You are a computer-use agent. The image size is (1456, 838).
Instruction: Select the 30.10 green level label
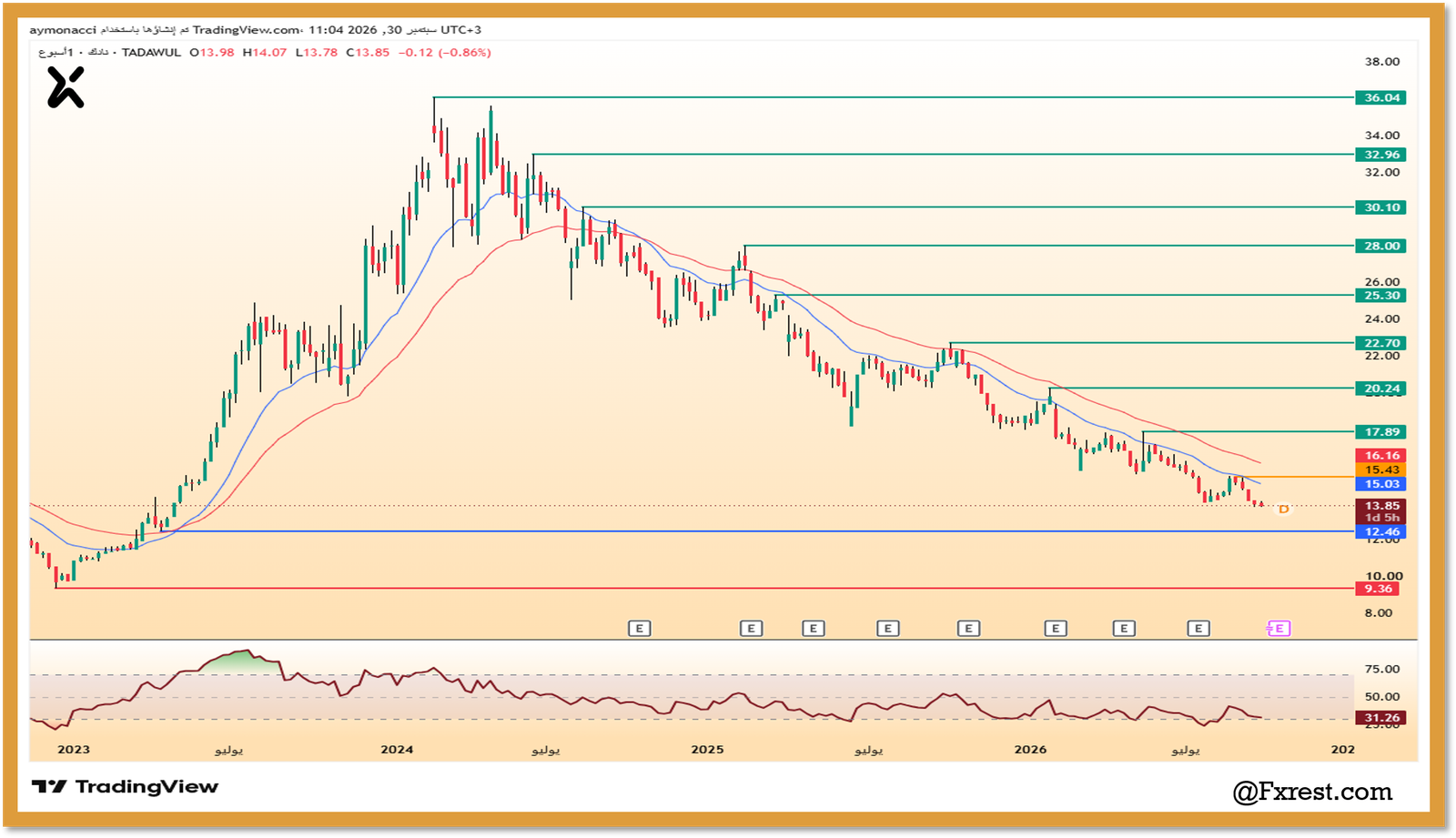[x=1380, y=207]
